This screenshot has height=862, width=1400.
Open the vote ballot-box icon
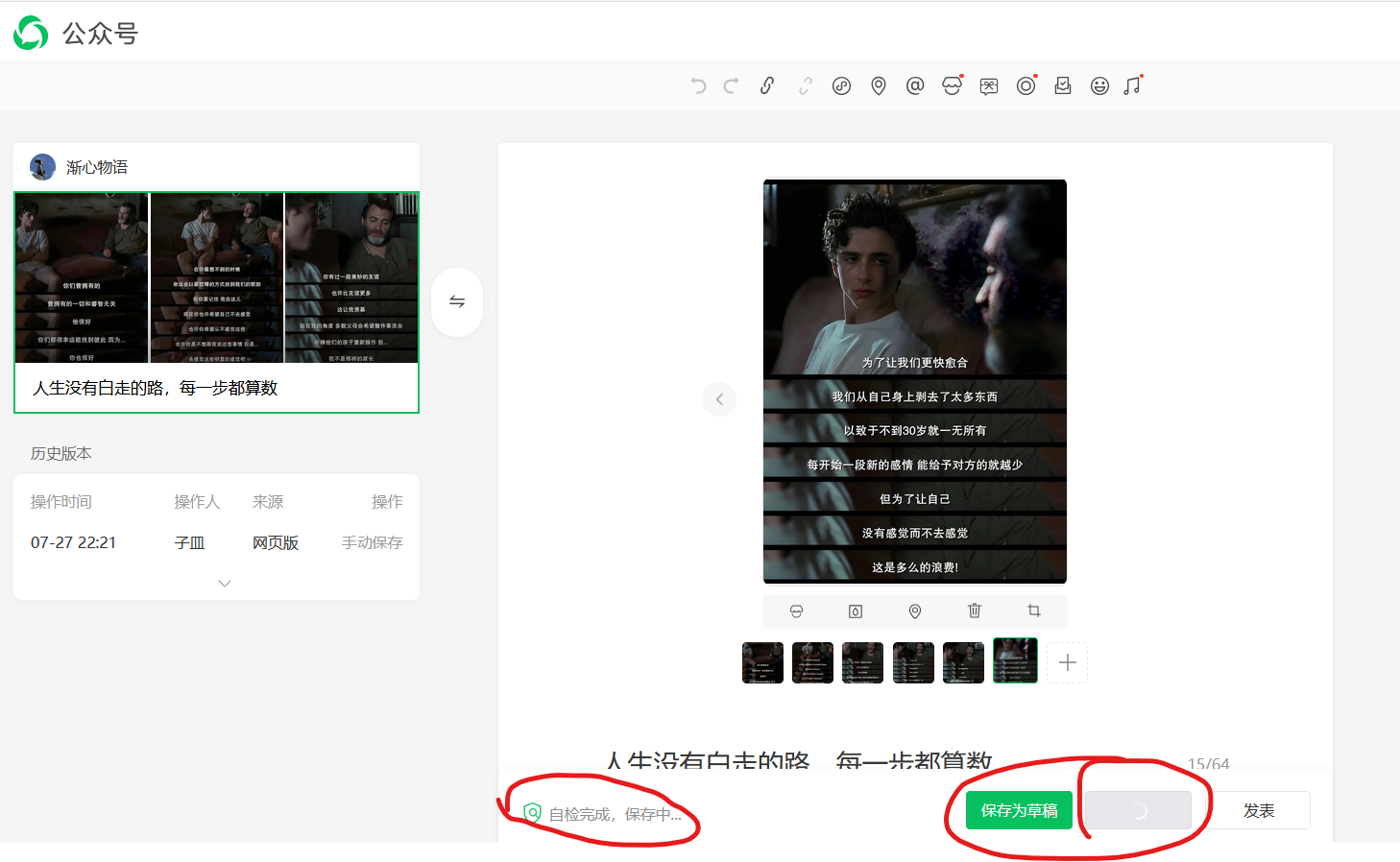[x=1063, y=85]
